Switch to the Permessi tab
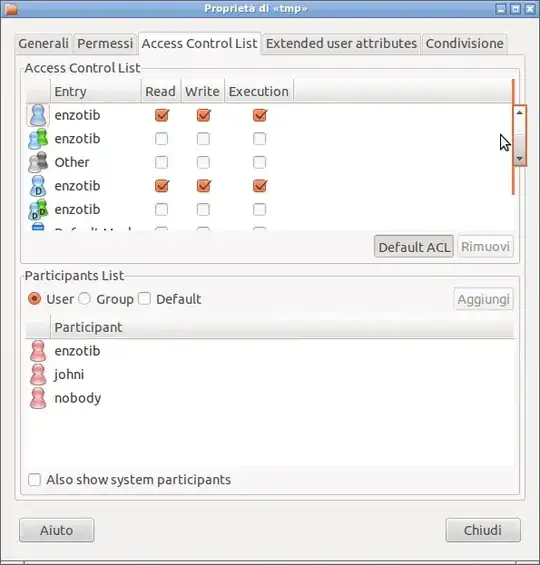The width and height of the screenshot is (540, 565). pyautogui.click(x=105, y=44)
